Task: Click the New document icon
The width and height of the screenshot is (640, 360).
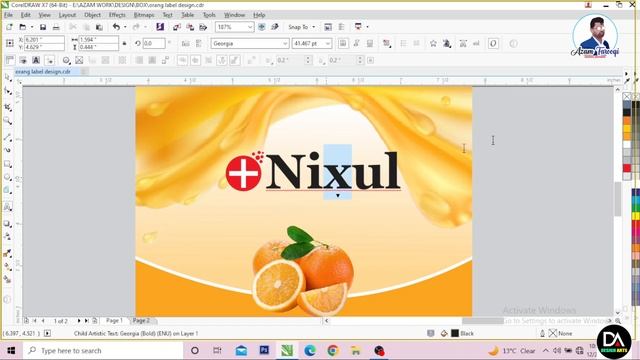Action: (x=9, y=27)
